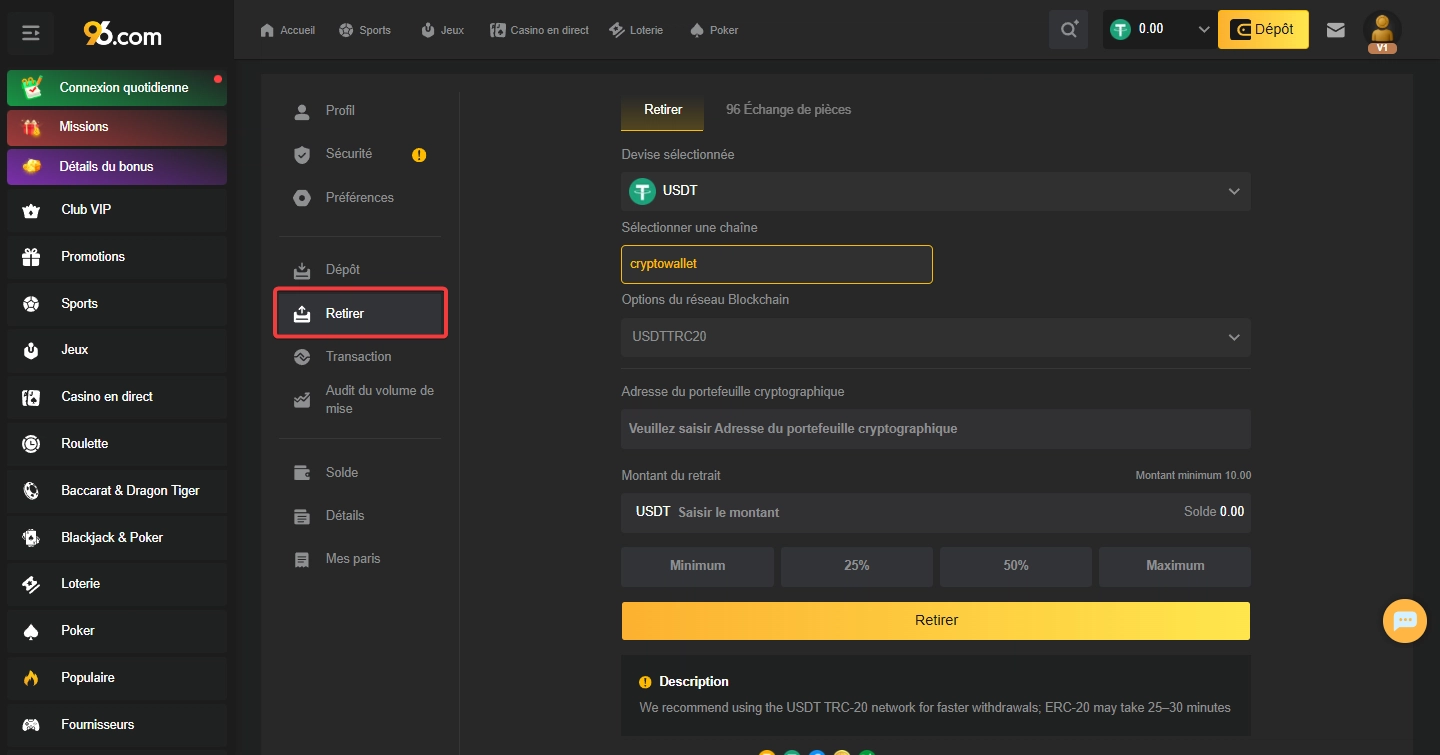
Task: Click the gamepad icon beside Fournisseurs
Action: click(31, 725)
